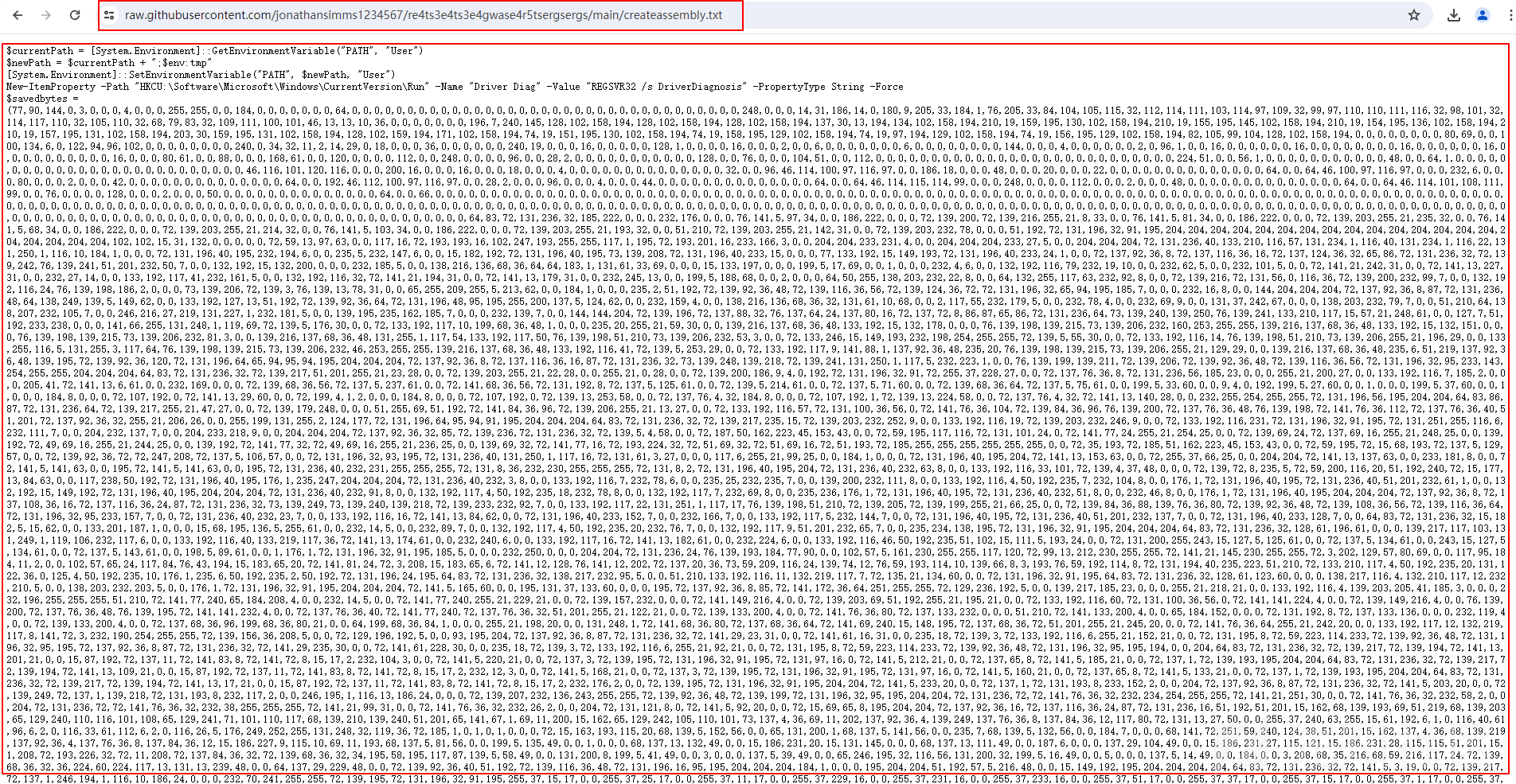The height and width of the screenshot is (784, 1516).
Task: Select the line starting with $currentPath
Action: pyautogui.click(x=215, y=51)
